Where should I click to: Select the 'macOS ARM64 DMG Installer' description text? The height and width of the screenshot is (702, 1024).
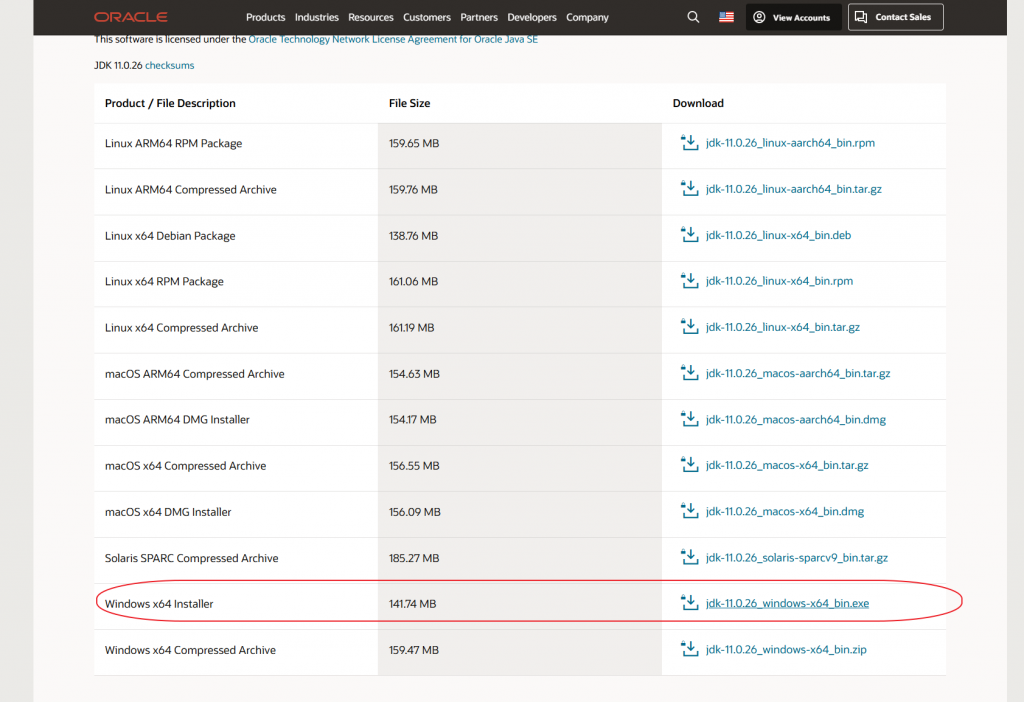177,420
